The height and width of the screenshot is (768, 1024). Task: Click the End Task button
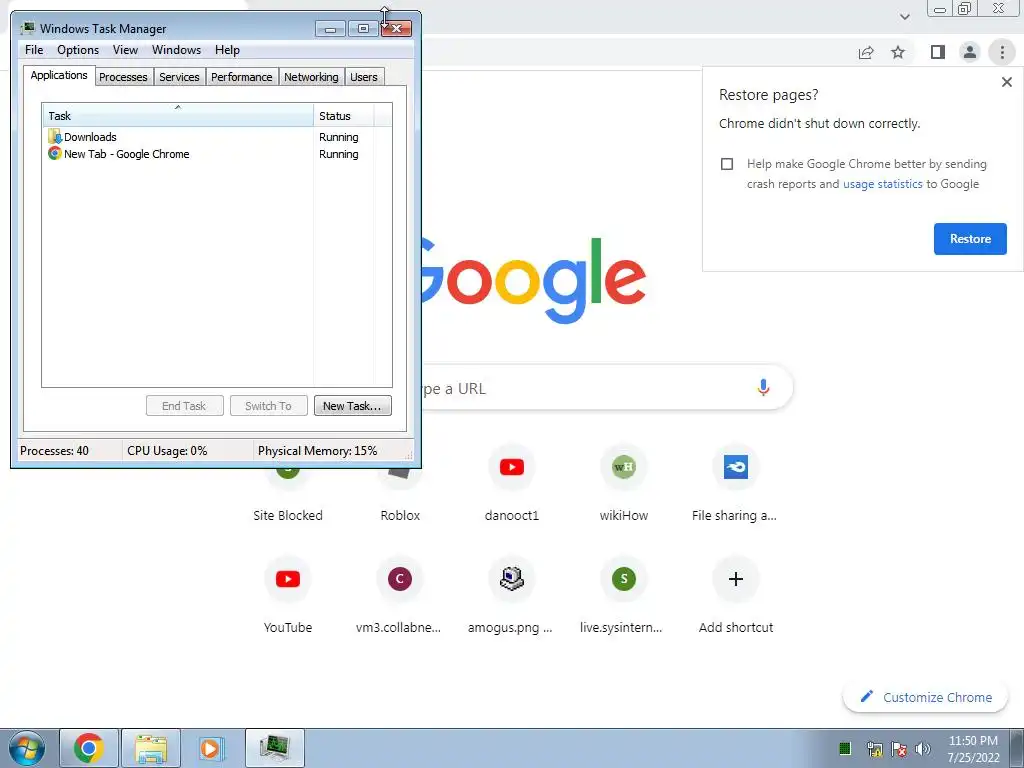click(184, 406)
